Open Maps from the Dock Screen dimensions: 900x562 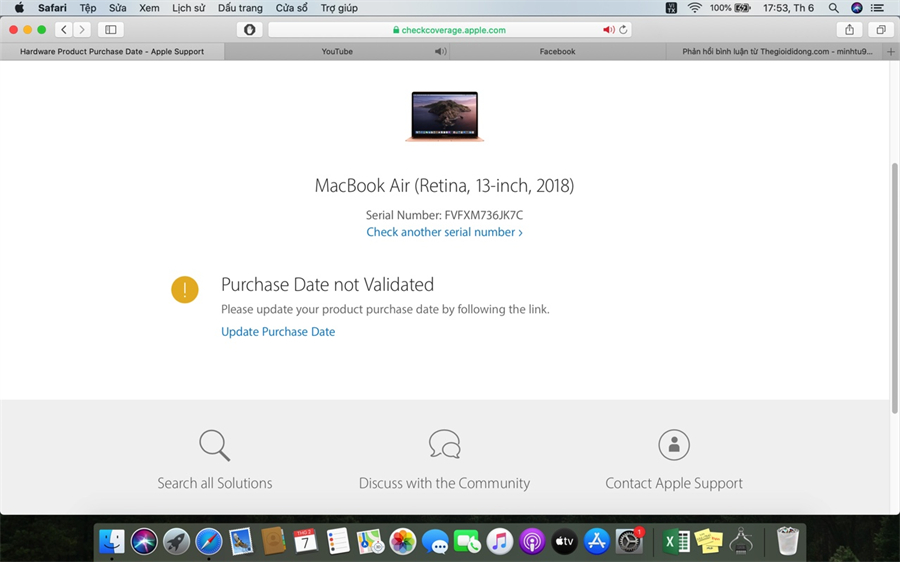370,541
